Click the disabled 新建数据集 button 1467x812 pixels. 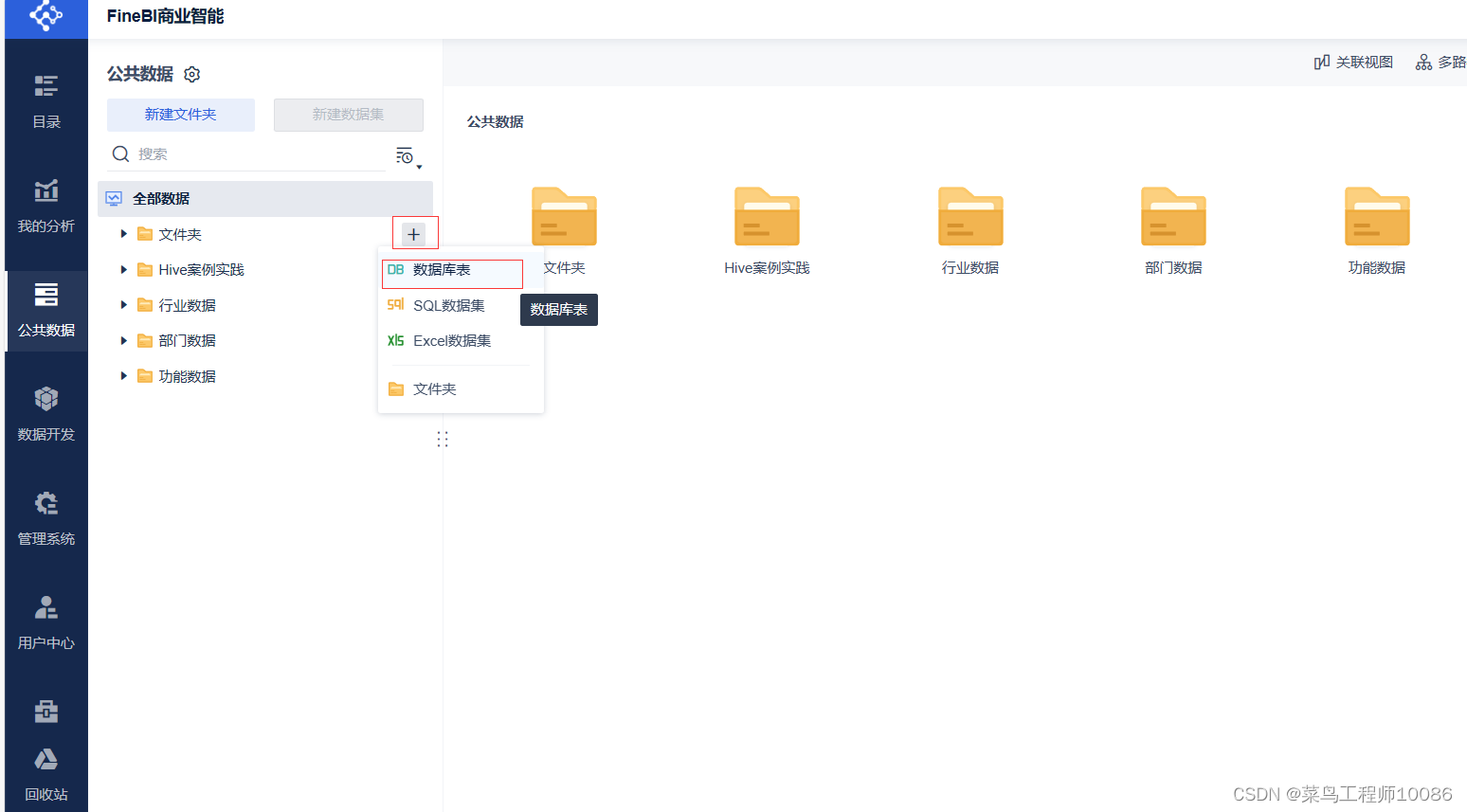tap(348, 115)
